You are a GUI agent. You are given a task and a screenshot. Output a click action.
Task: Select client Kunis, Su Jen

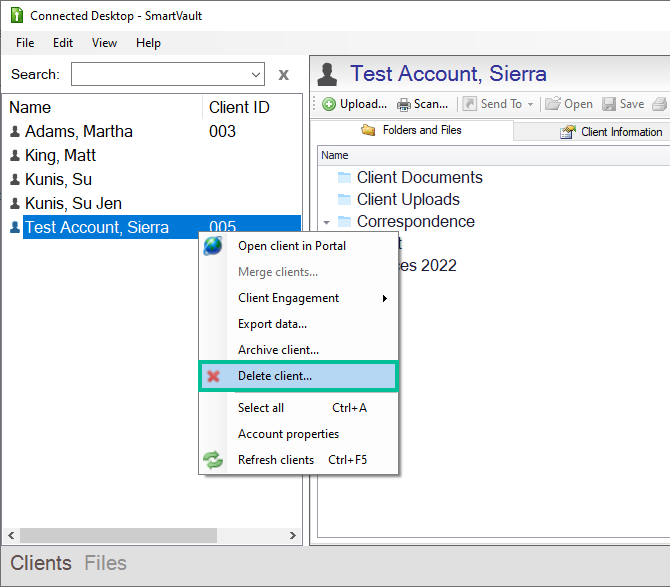(73, 203)
